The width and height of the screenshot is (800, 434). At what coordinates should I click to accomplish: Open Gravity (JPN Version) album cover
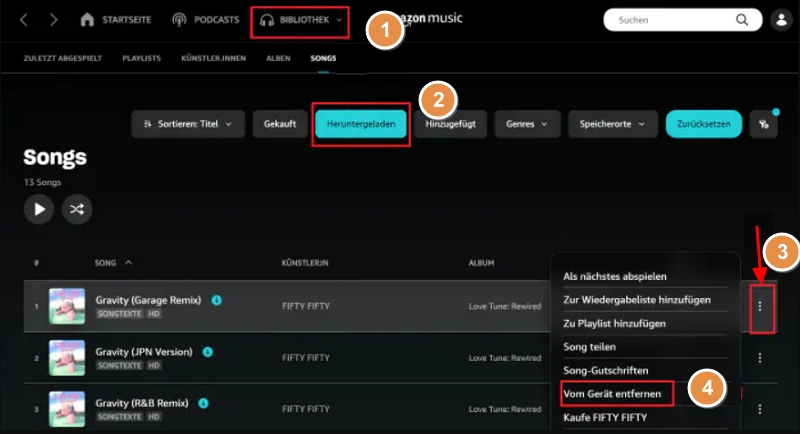(67, 358)
